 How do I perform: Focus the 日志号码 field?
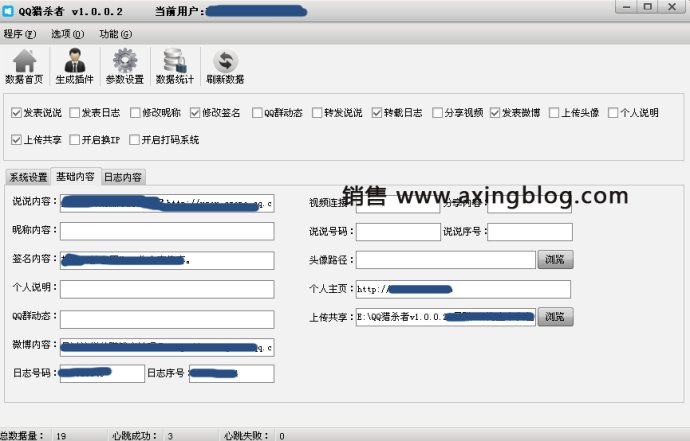102,373
